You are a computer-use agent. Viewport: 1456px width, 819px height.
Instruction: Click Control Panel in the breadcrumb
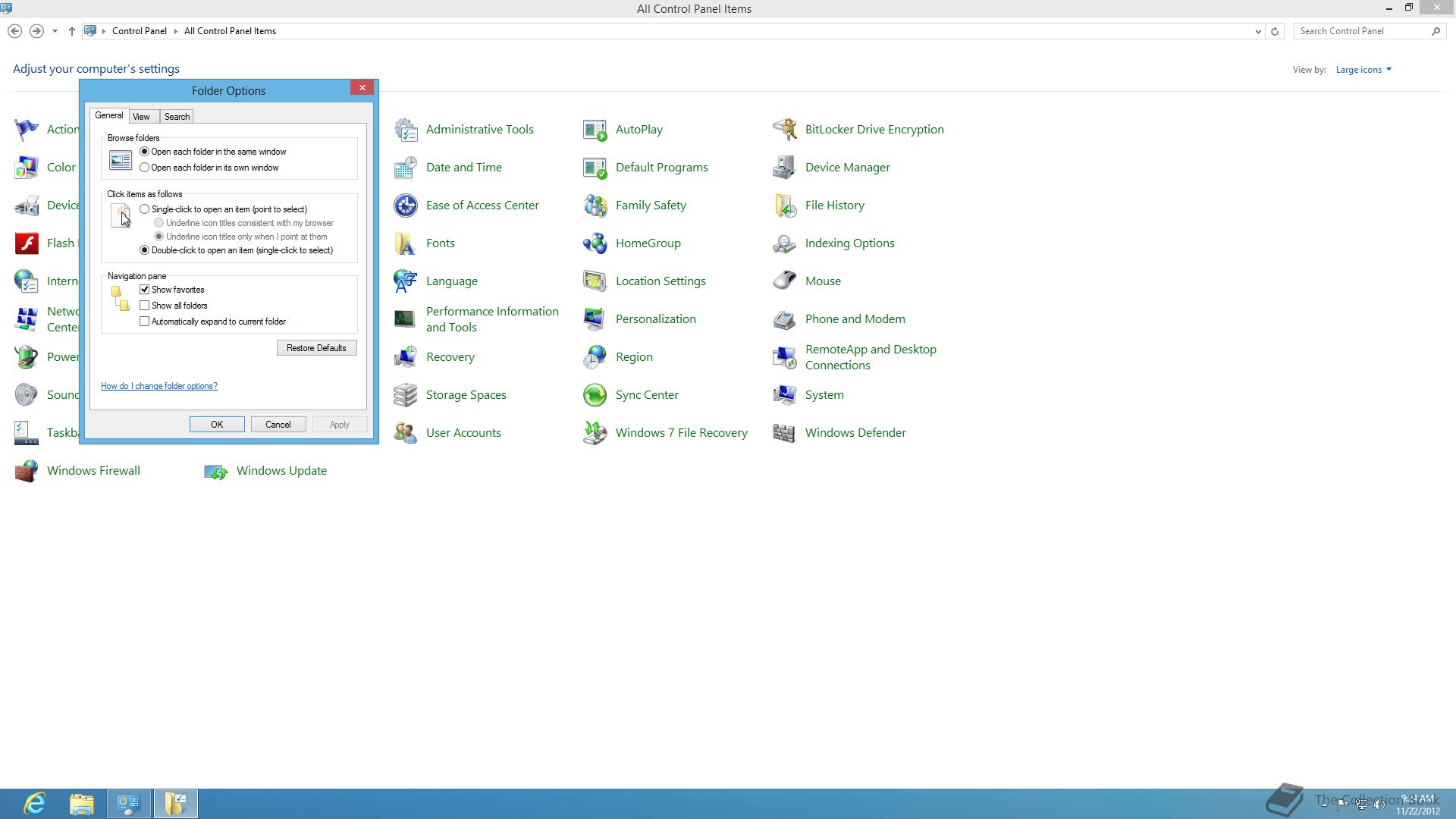(x=140, y=31)
